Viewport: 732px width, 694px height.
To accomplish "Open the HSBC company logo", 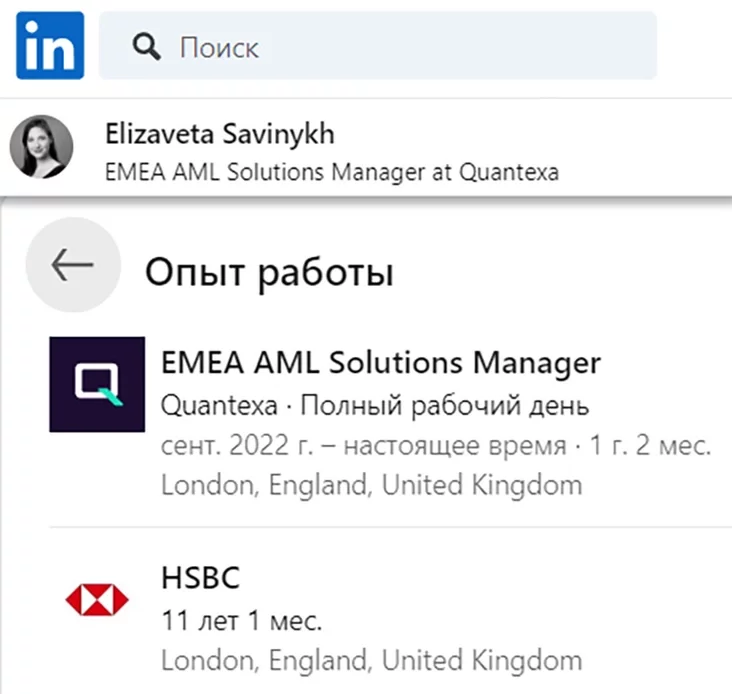I will pos(97,600).
